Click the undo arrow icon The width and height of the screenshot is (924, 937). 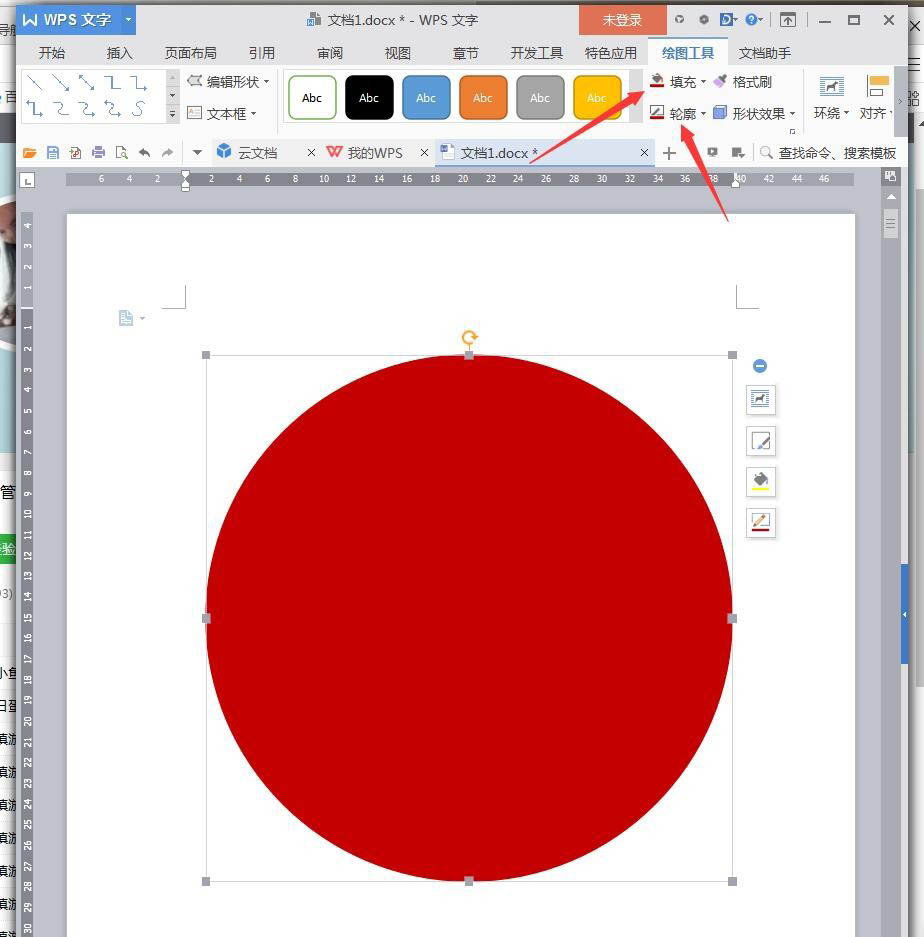144,153
